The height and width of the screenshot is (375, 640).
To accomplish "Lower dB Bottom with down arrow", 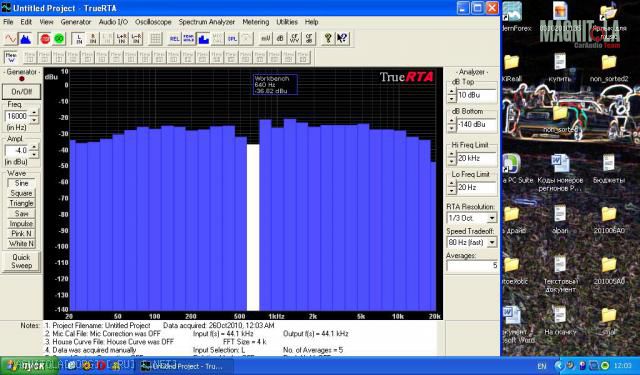I will click(x=452, y=128).
